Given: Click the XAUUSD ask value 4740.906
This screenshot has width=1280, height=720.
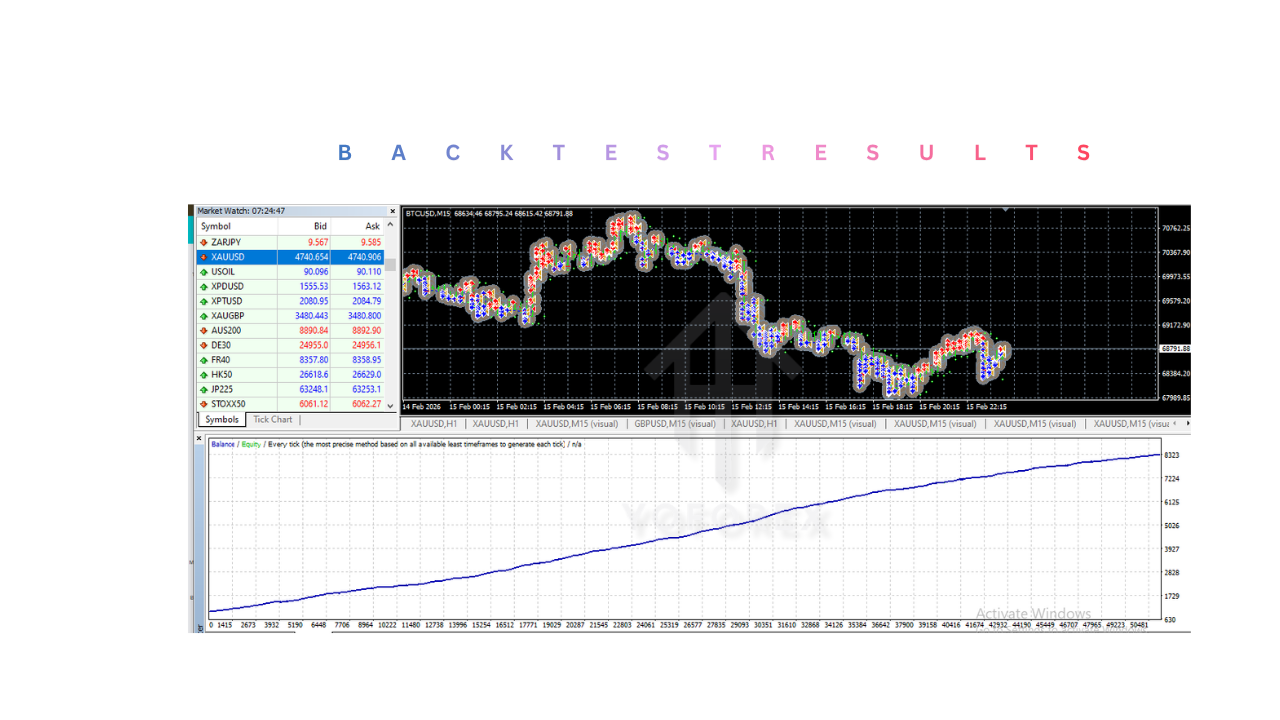Looking at the screenshot, I should [364, 257].
